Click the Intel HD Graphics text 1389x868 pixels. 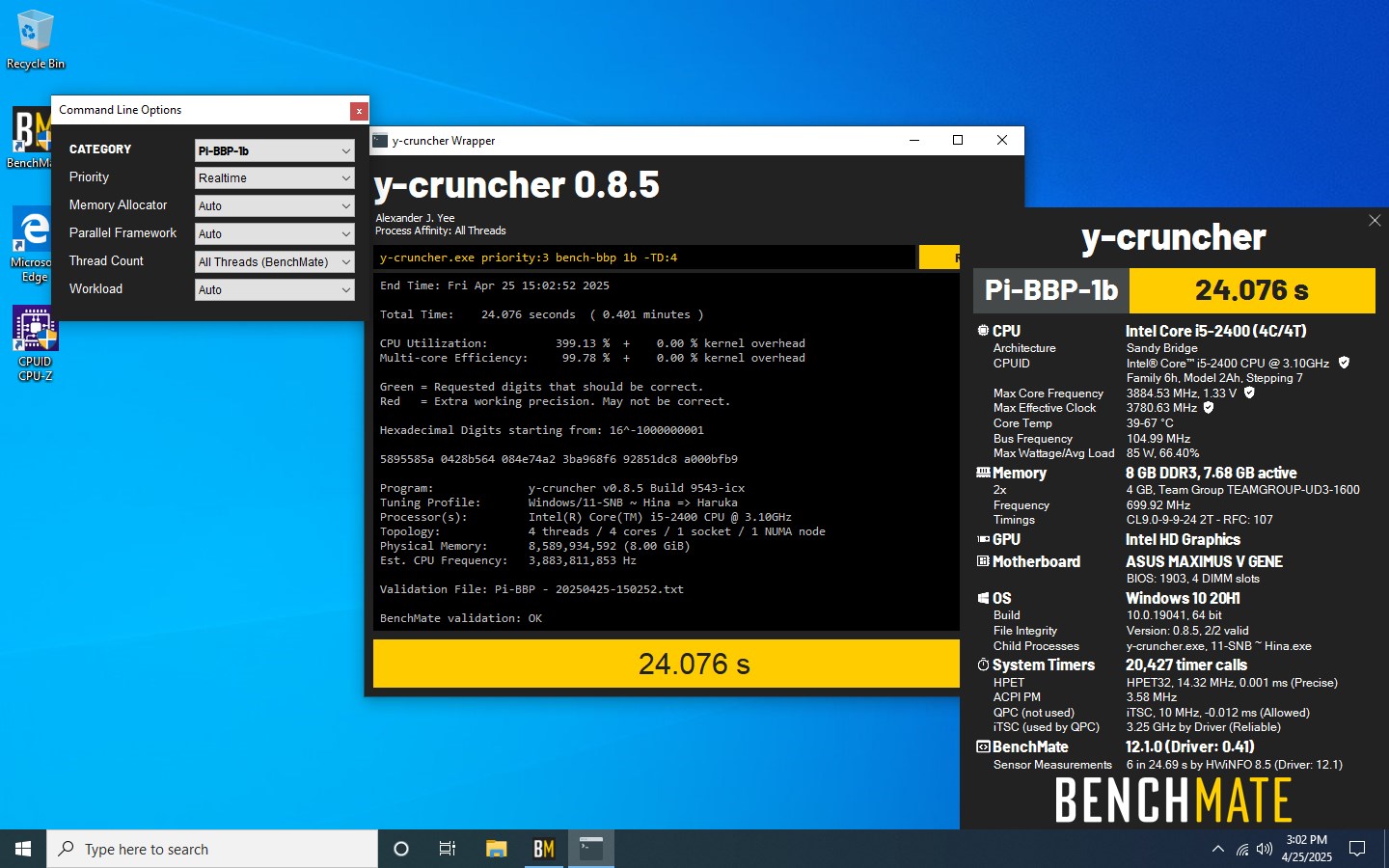coord(1183,539)
